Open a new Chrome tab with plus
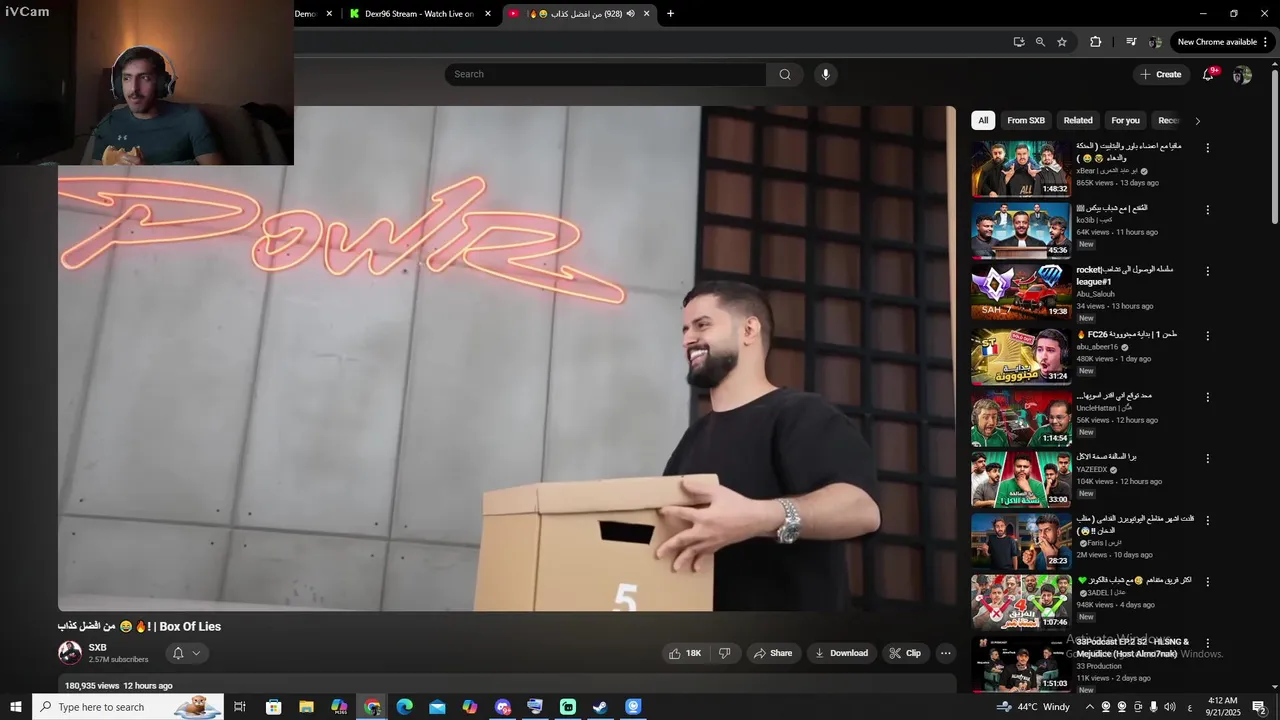Viewport: 1280px width, 720px height. (670, 13)
